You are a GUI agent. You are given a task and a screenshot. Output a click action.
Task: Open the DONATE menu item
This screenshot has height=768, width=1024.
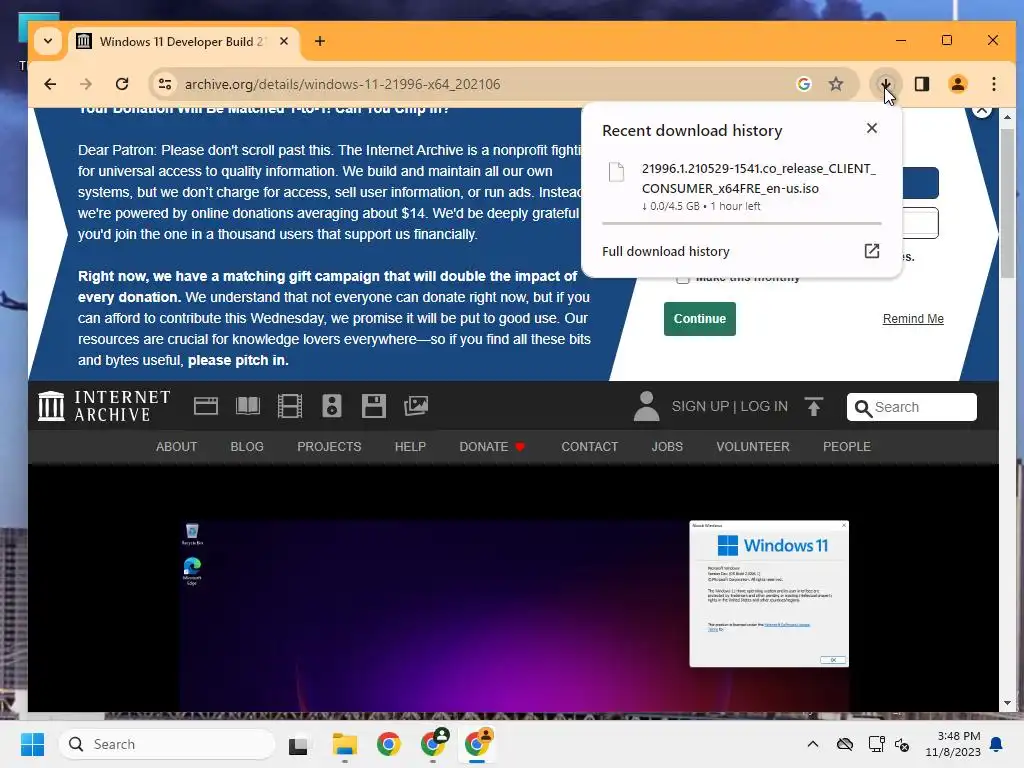492,447
